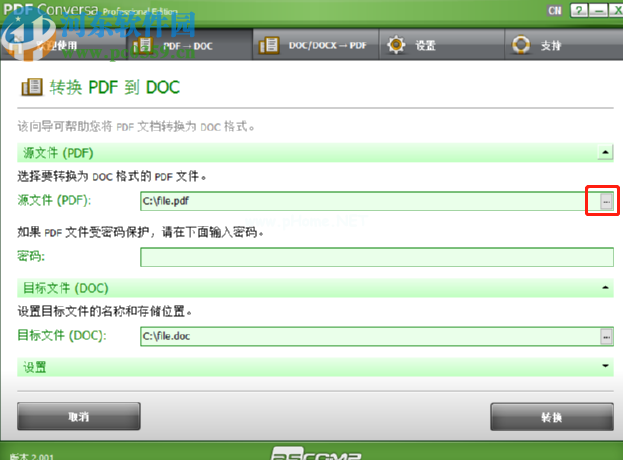Image resolution: width=623 pixels, height=460 pixels.
Task: Collapse the 源文件 (PDF) section
Action: 605,152
